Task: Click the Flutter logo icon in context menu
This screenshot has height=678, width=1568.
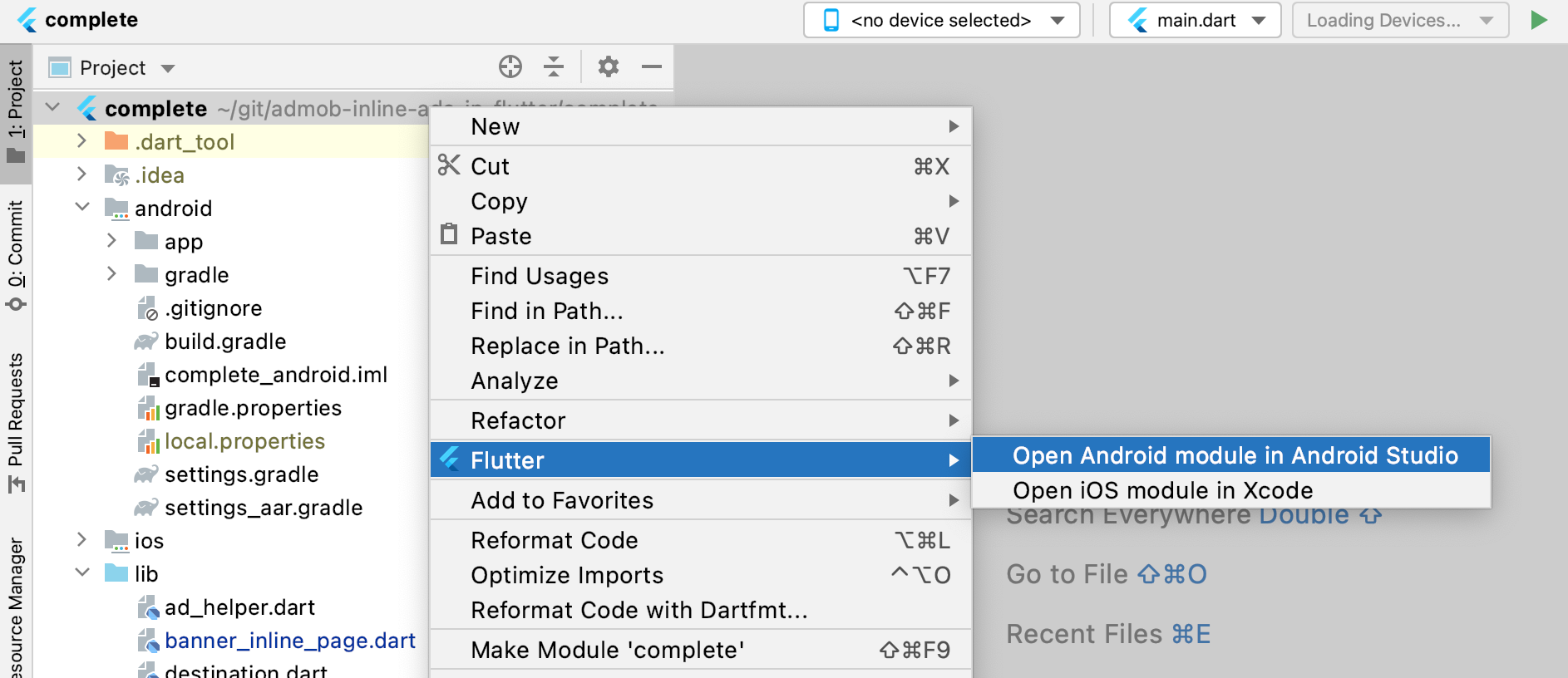Action: coord(450,459)
